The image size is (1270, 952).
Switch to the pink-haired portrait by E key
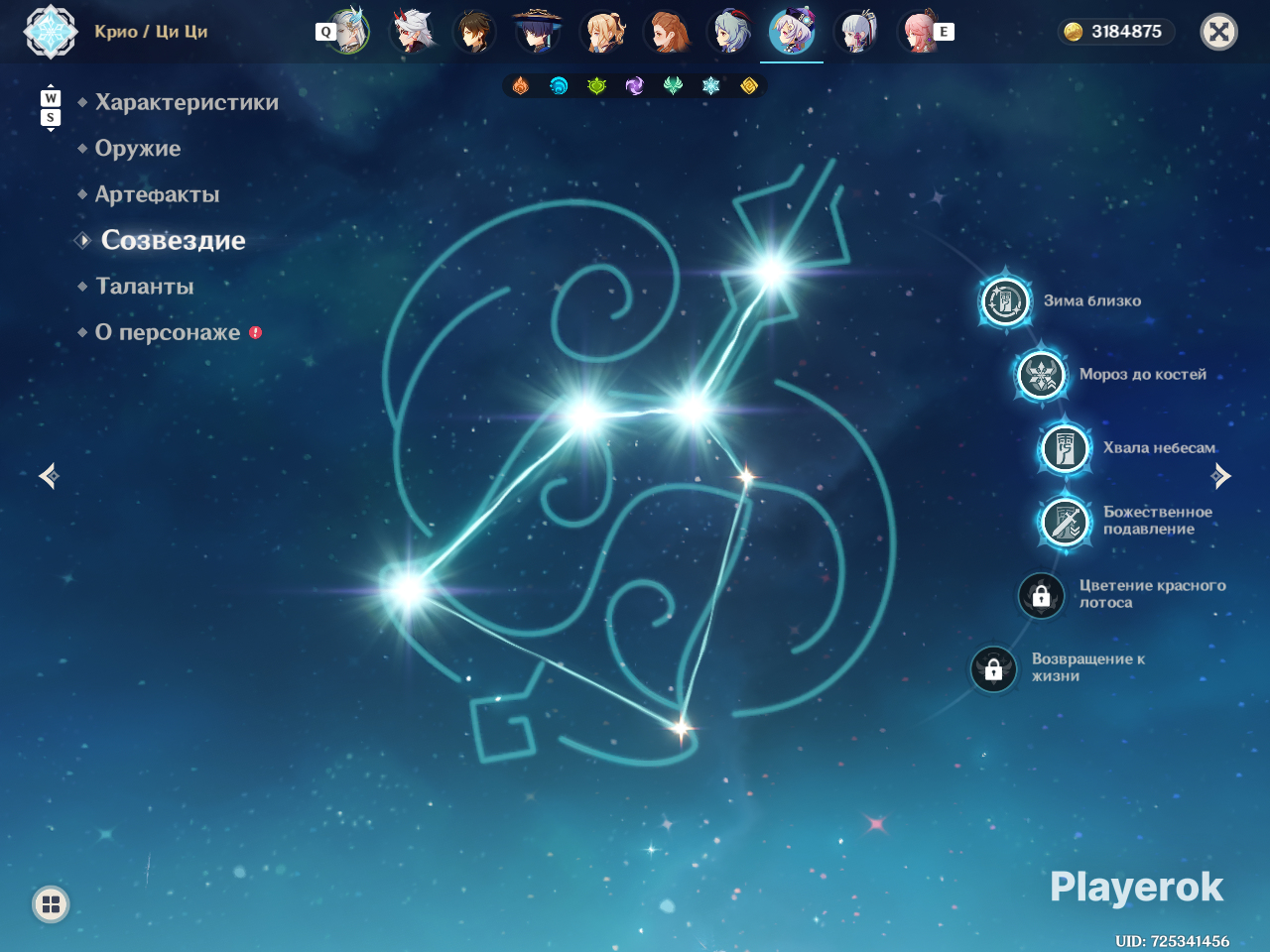(919, 31)
